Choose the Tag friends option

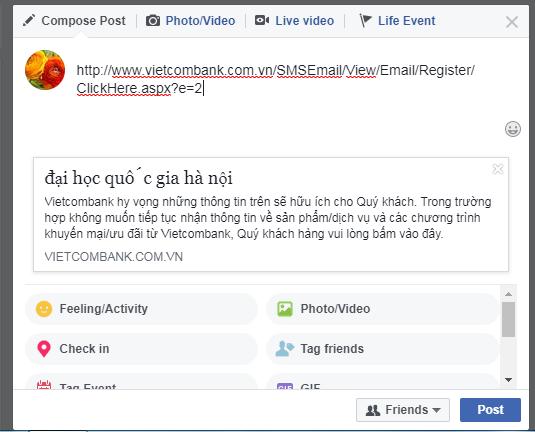(x=382, y=349)
